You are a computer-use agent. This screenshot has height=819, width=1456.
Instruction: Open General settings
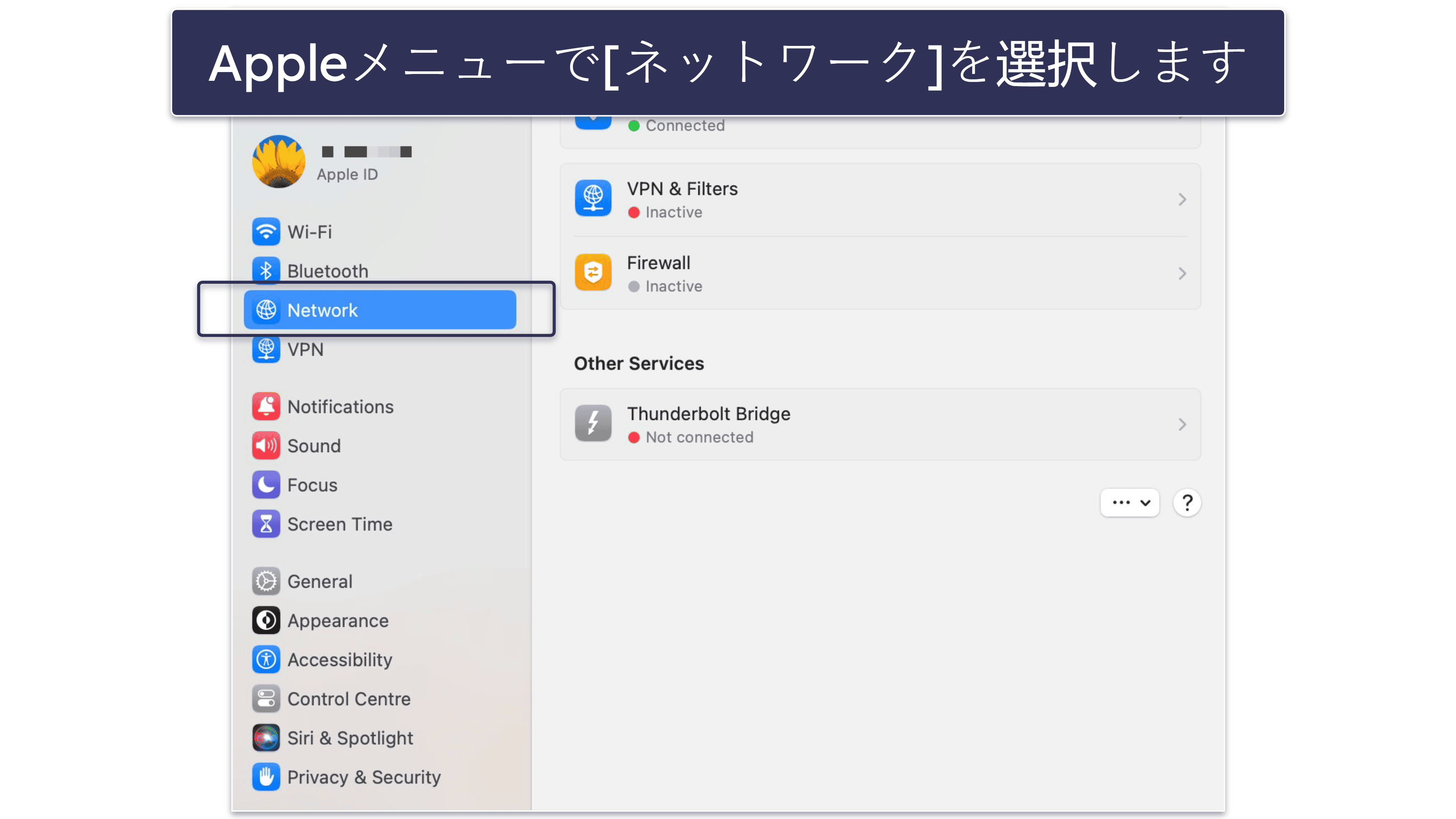click(380, 581)
